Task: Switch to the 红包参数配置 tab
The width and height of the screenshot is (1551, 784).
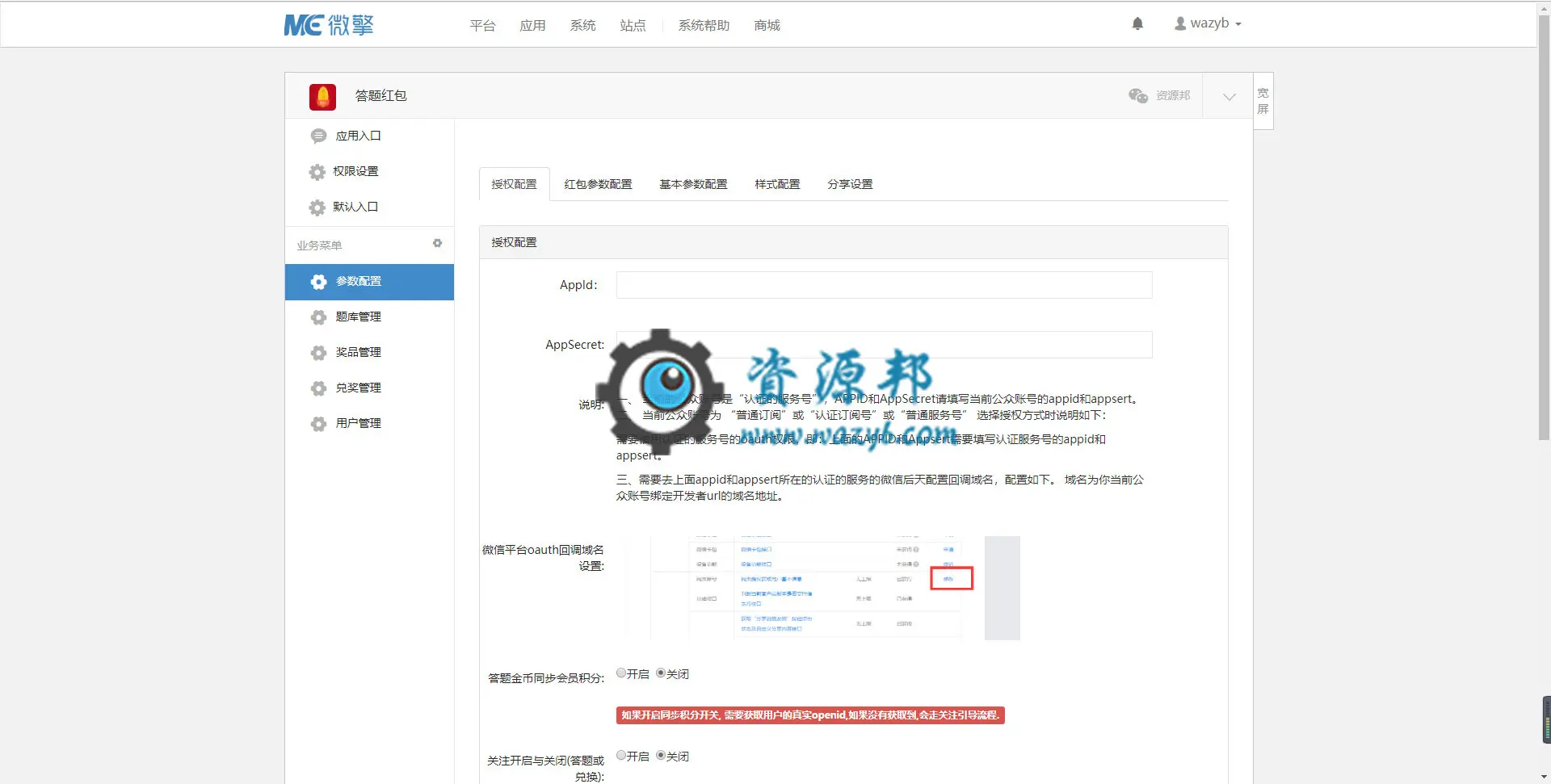Action: (x=598, y=184)
